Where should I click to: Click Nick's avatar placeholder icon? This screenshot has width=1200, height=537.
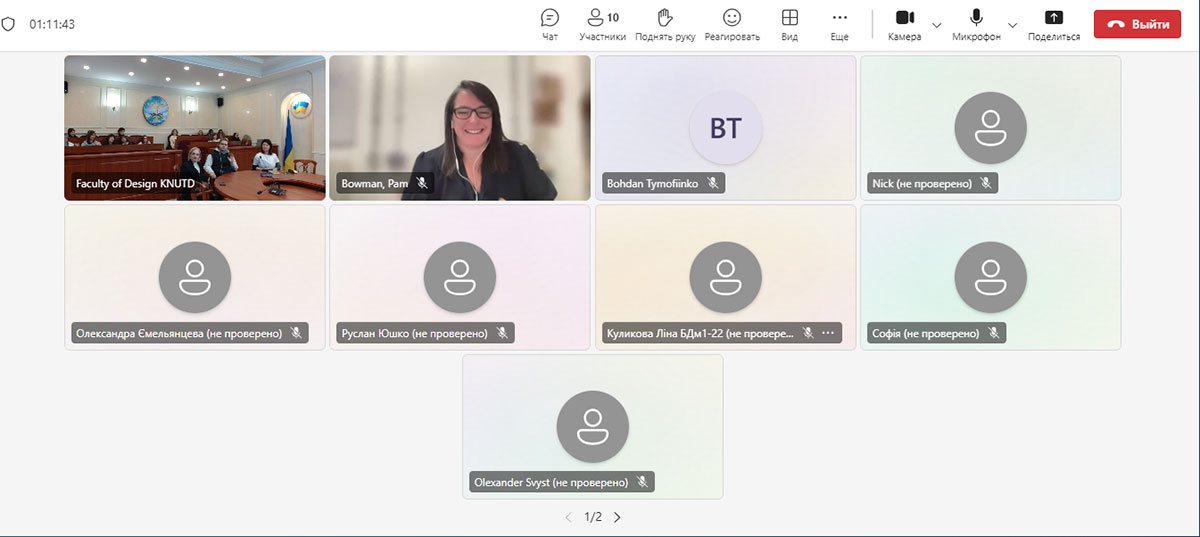[991, 128]
